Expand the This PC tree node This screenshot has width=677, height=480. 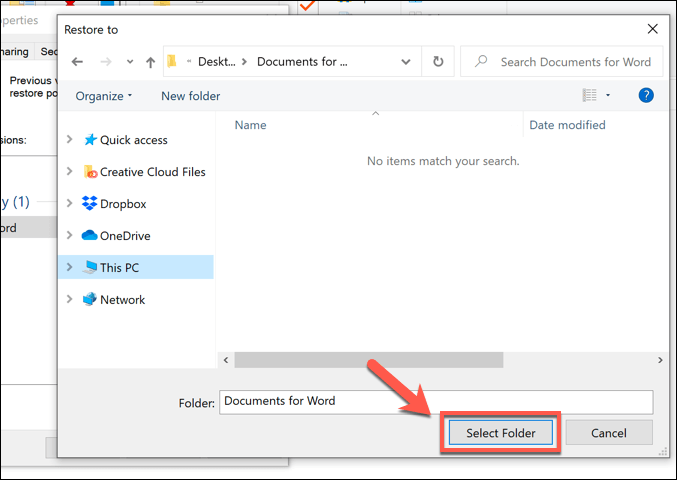69,267
